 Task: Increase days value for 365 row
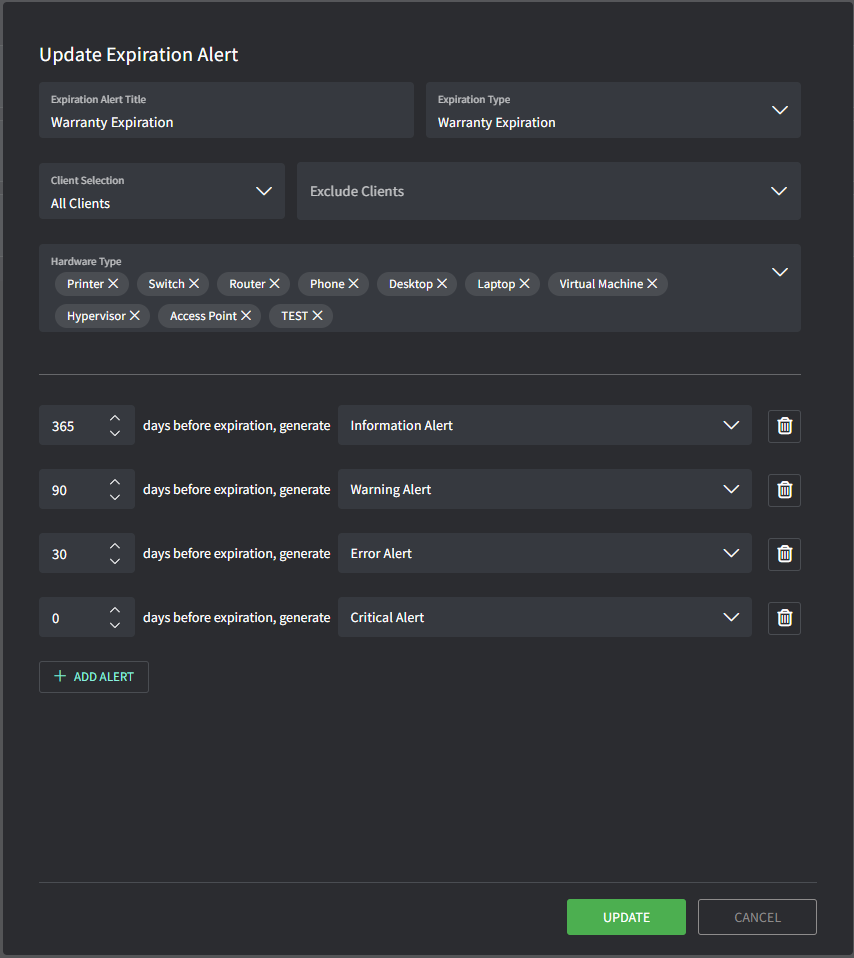[115, 417]
